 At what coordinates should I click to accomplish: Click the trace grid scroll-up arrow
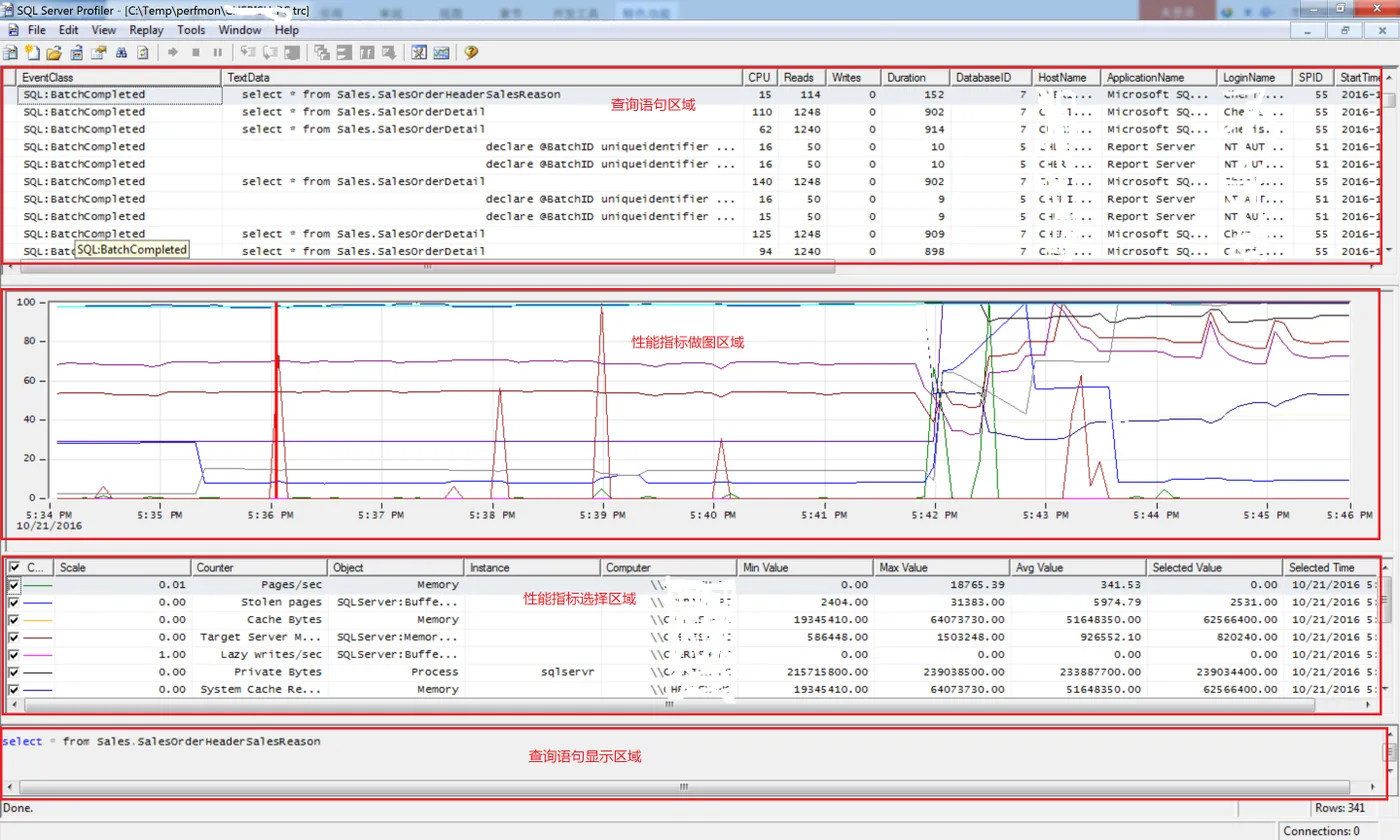click(x=1388, y=76)
